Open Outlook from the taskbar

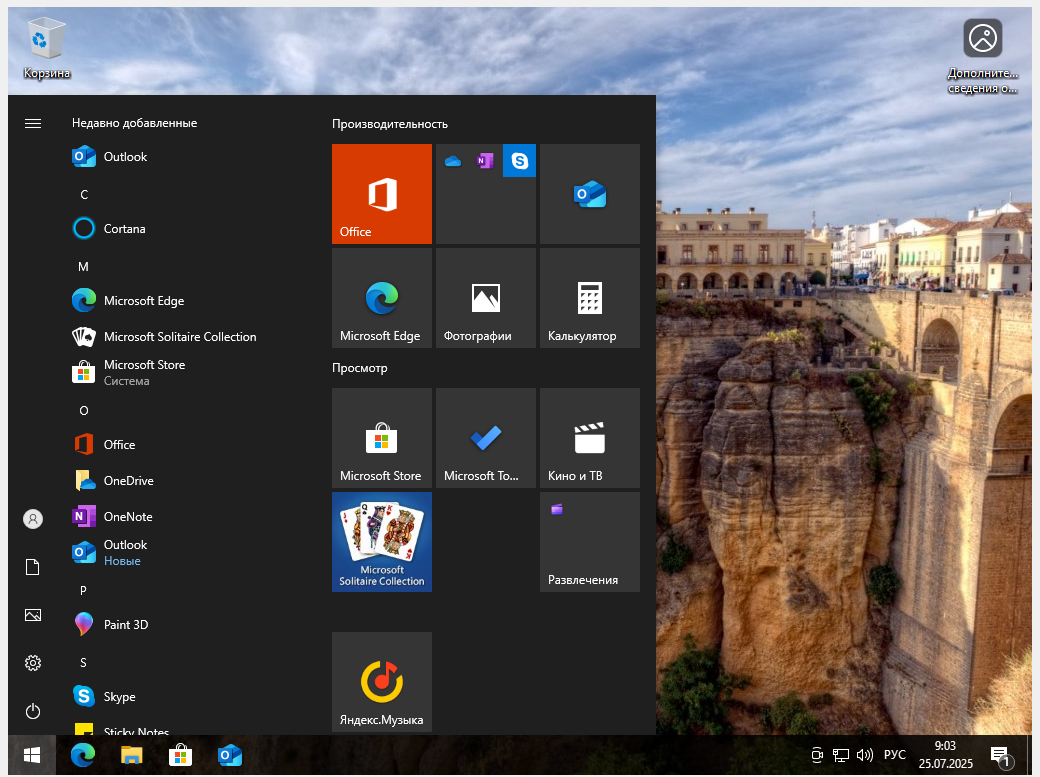[x=229, y=755]
